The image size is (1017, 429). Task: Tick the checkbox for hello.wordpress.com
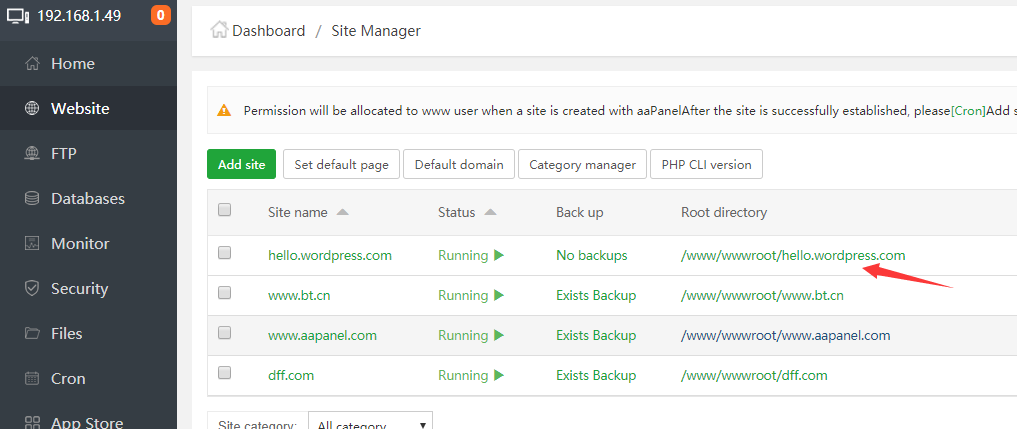[x=224, y=254]
